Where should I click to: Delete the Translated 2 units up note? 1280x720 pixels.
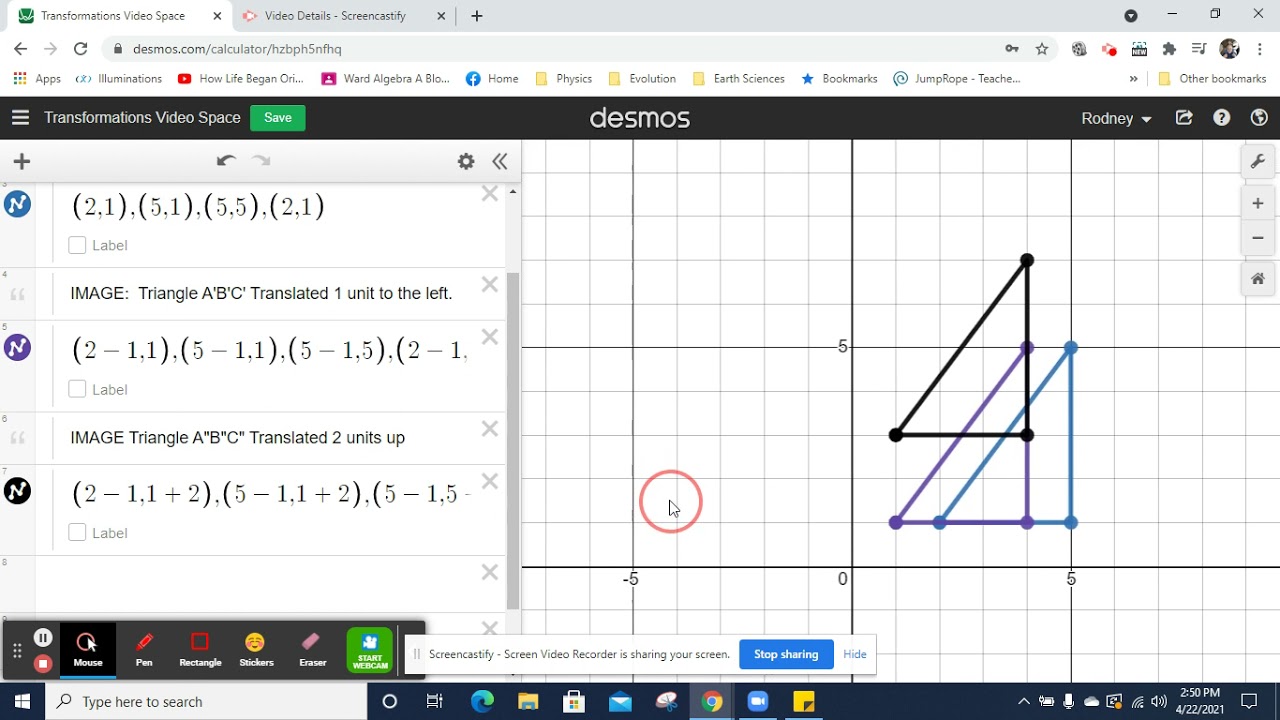tap(489, 429)
